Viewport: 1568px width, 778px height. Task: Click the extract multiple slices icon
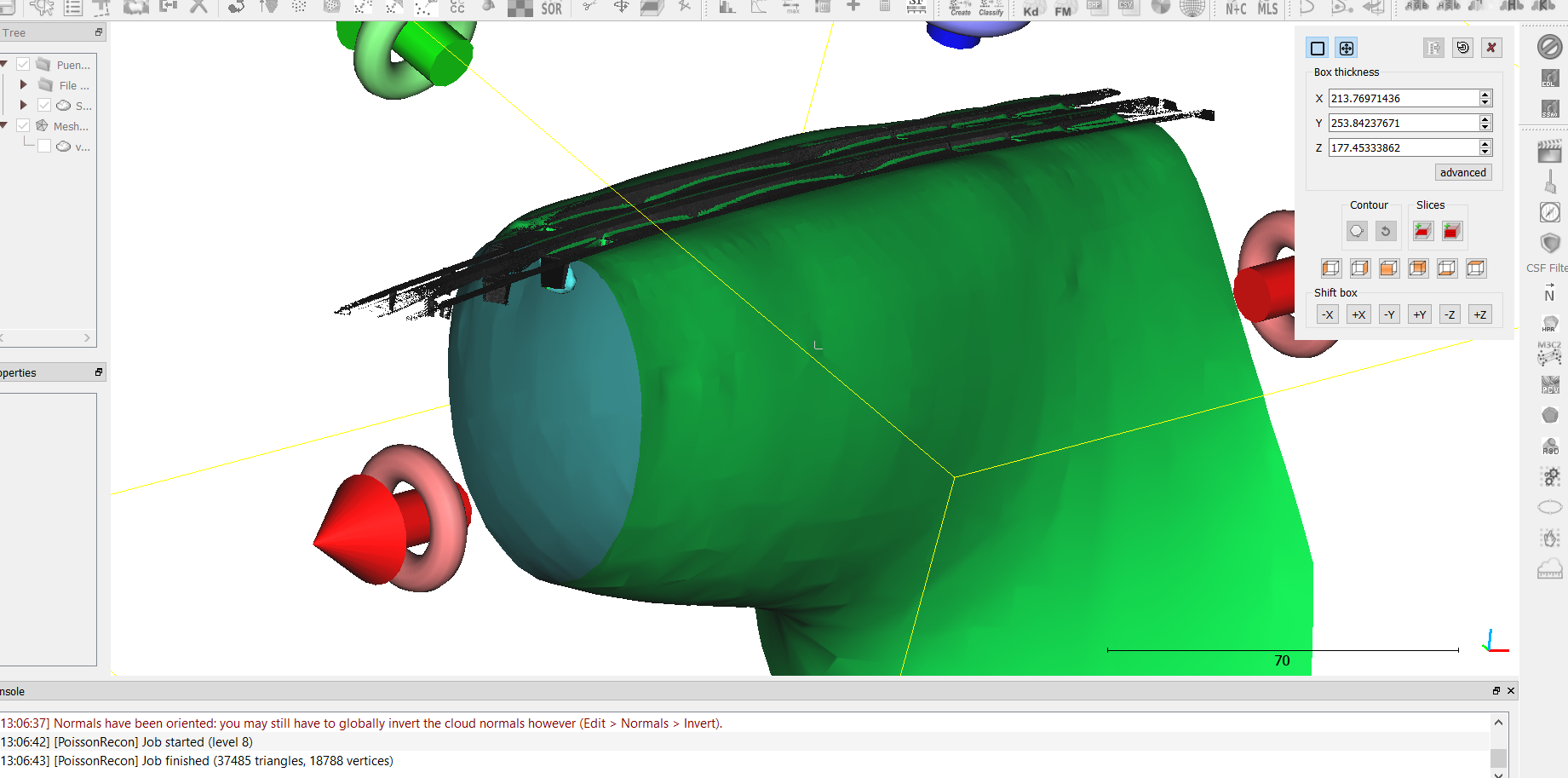click(x=1452, y=231)
